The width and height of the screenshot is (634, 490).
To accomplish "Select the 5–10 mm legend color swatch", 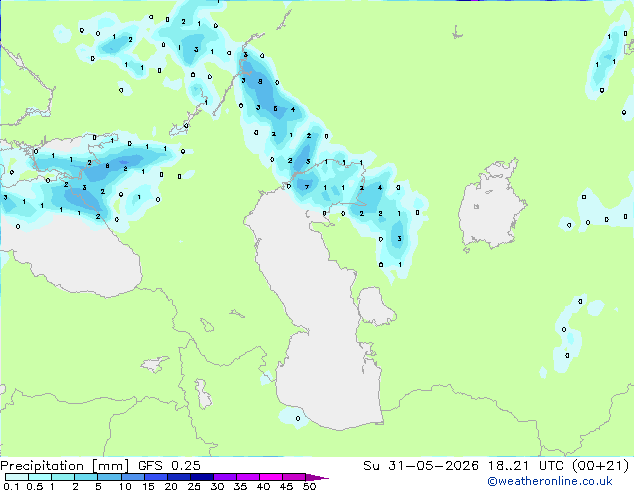I will [110, 477].
